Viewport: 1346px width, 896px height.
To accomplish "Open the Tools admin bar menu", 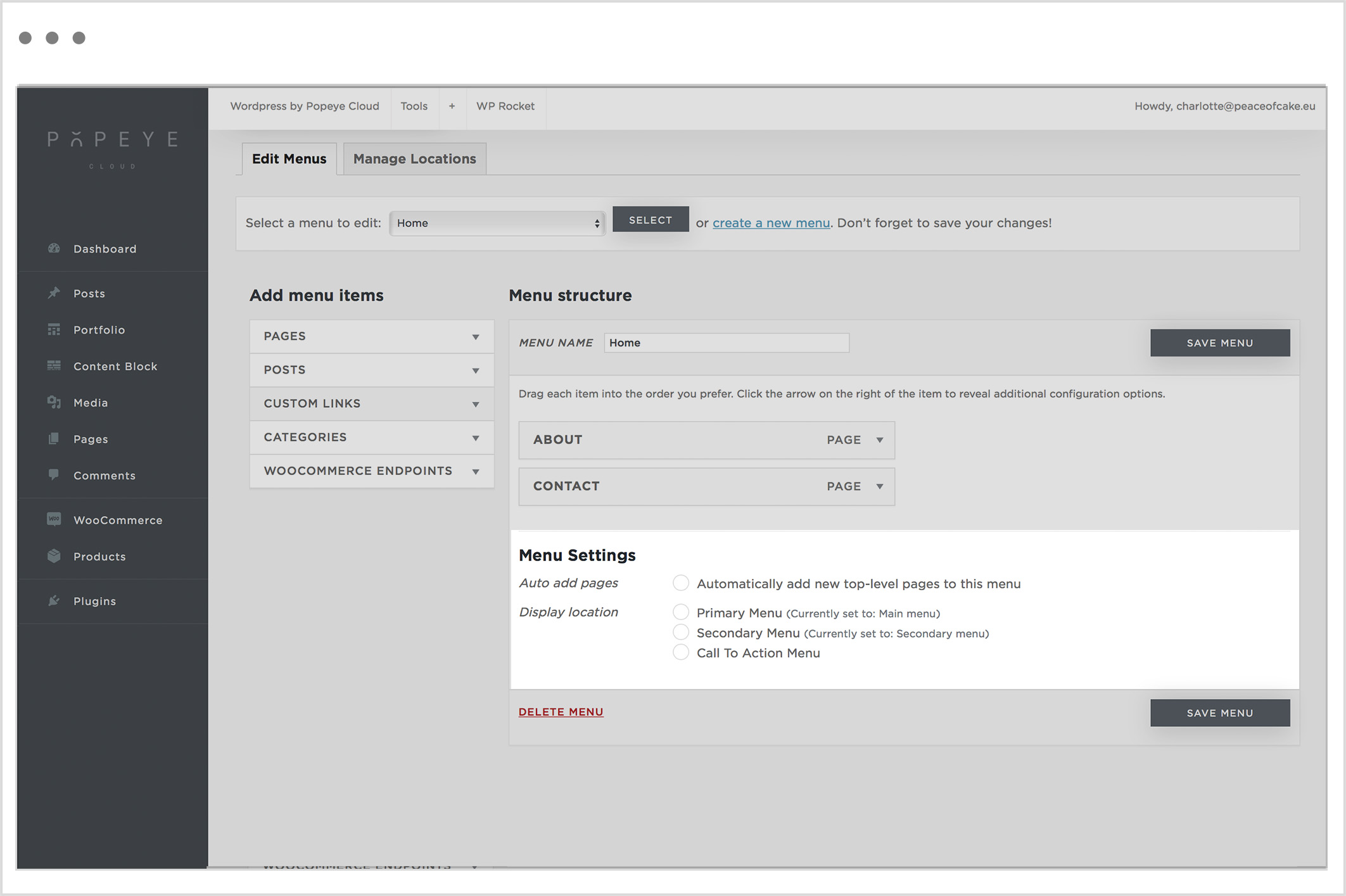I will click(x=414, y=106).
